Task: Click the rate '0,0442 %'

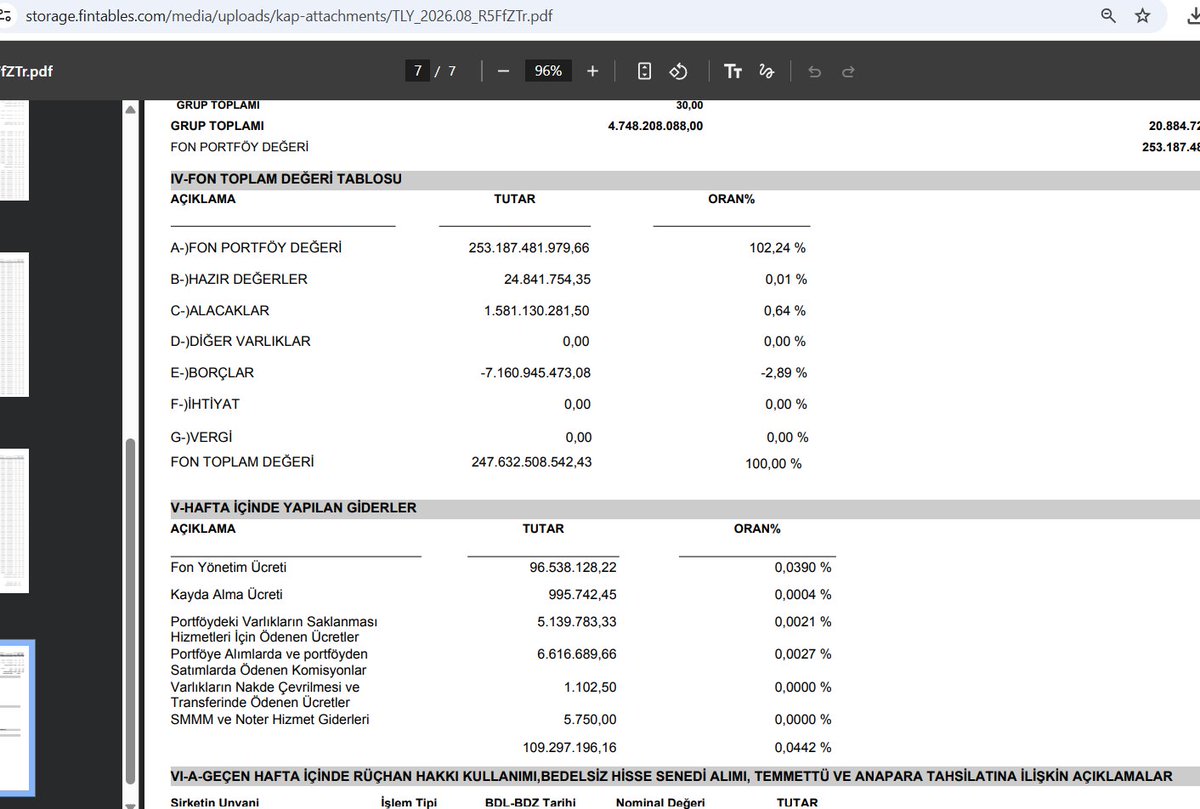Action: tap(803, 747)
